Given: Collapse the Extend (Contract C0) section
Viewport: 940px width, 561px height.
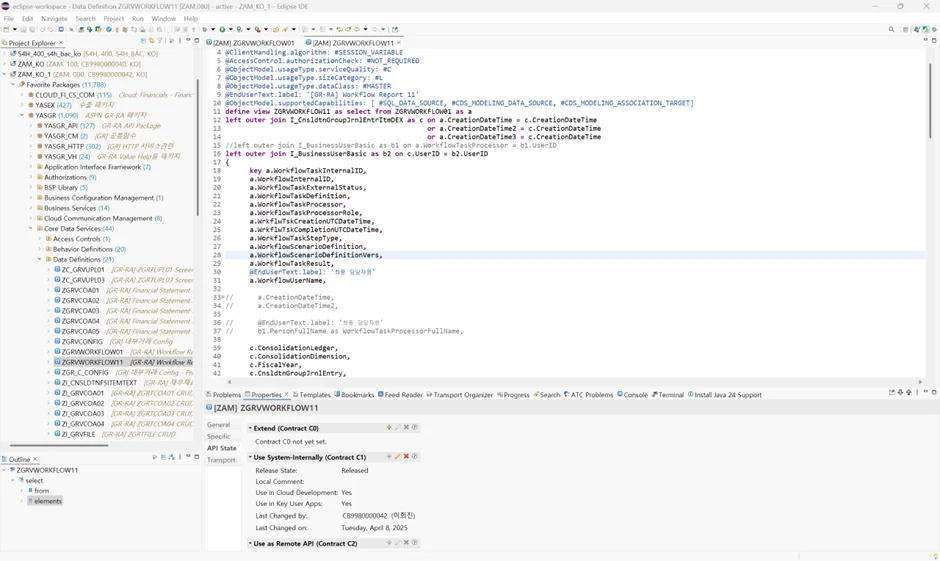Looking at the screenshot, I should 250,428.
